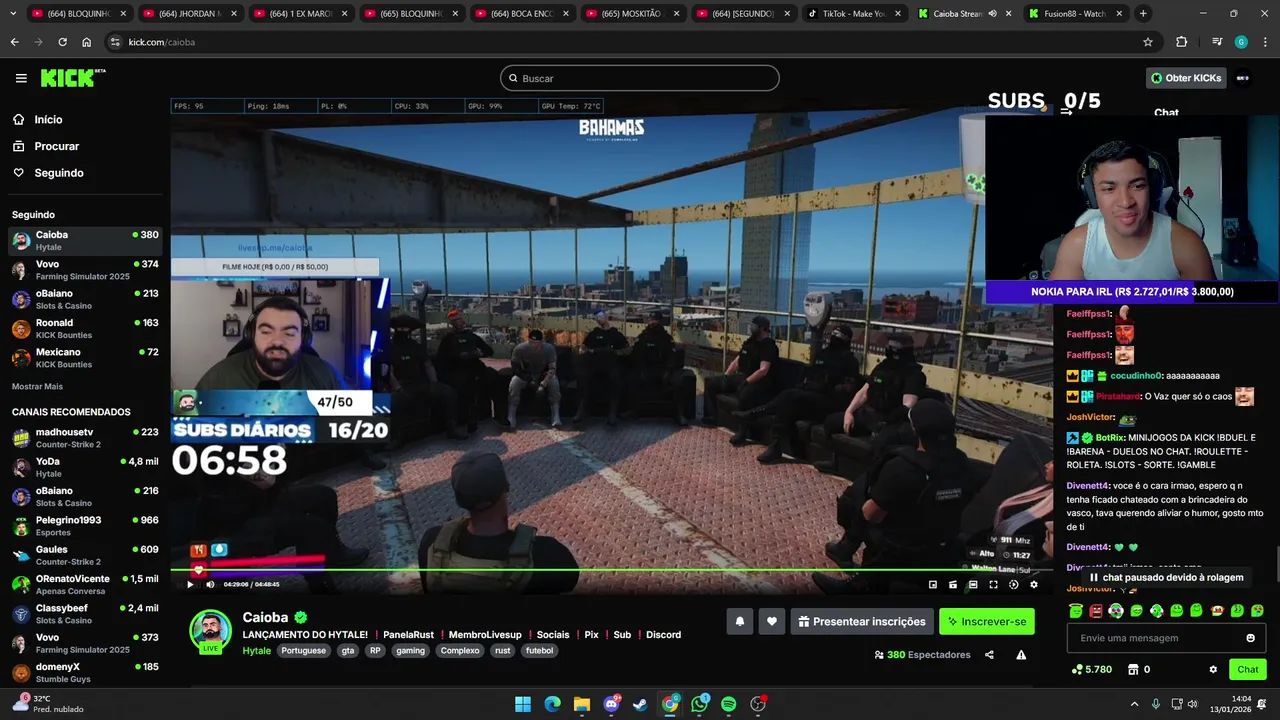Click the address bar URL kick.com/caioba
Viewport: 1280px width, 720px height.
click(161, 42)
